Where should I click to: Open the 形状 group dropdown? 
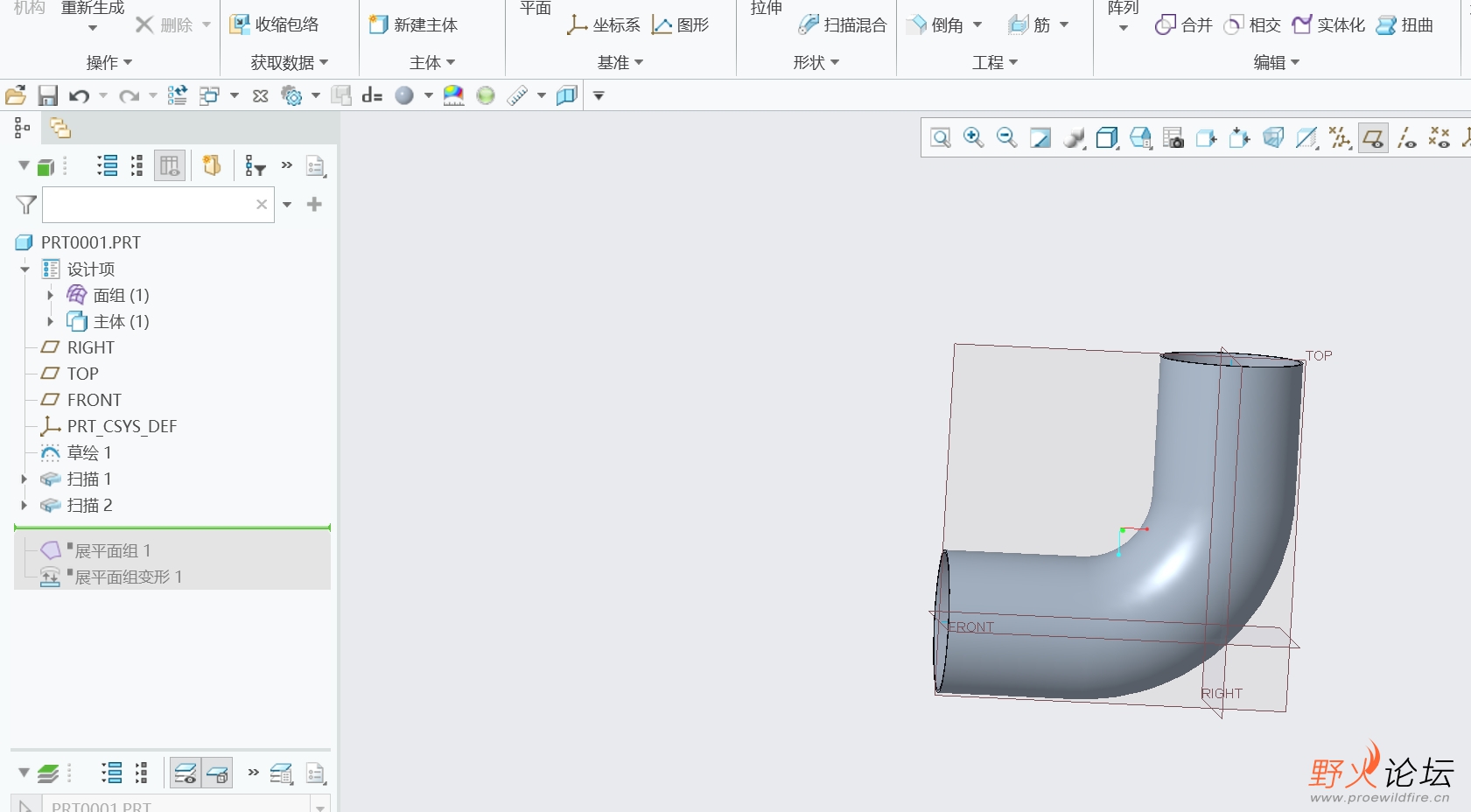coord(816,63)
